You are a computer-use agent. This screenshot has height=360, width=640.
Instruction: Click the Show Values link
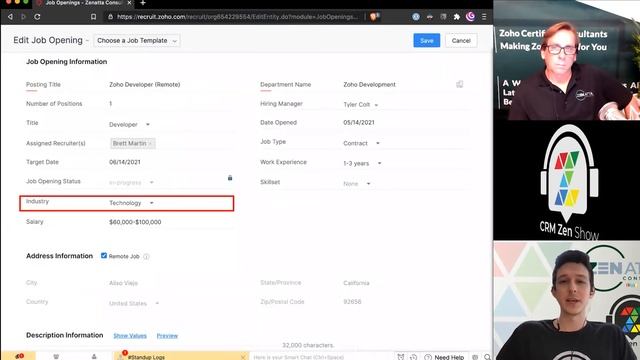(130, 336)
